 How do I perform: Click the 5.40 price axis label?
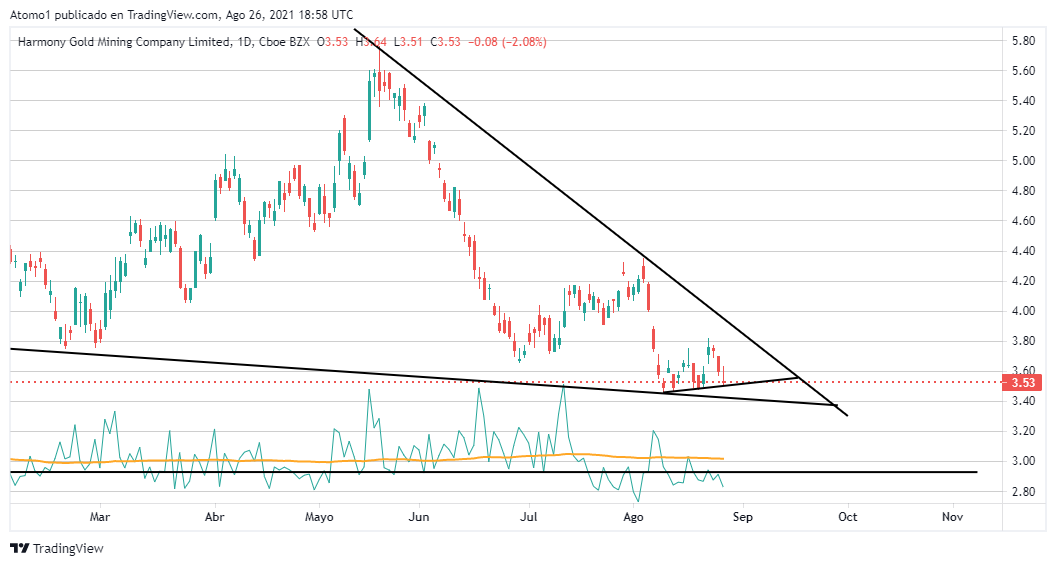tap(1023, 101)
